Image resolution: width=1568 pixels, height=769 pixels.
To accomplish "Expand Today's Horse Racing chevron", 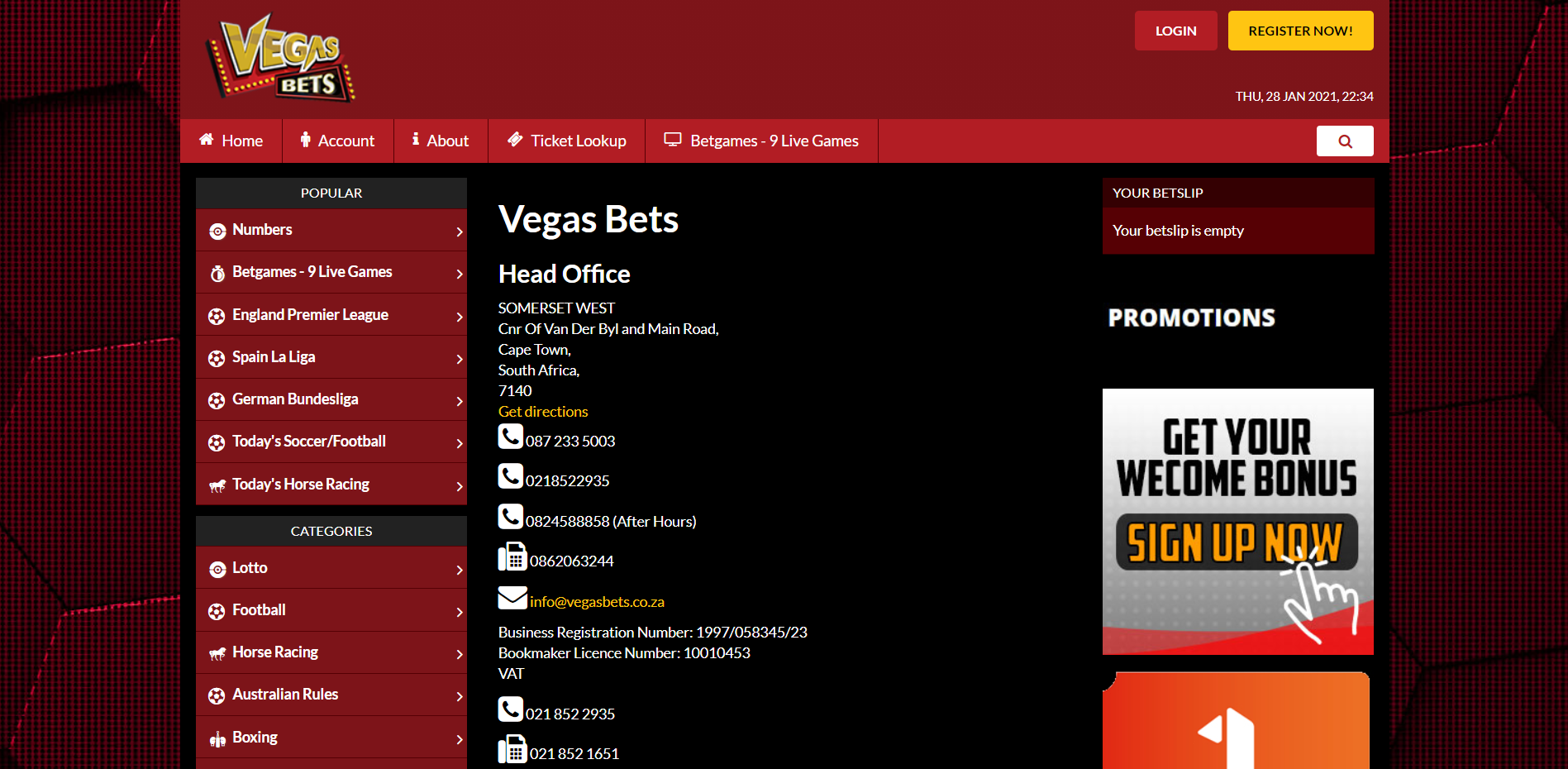I will 460,487.
